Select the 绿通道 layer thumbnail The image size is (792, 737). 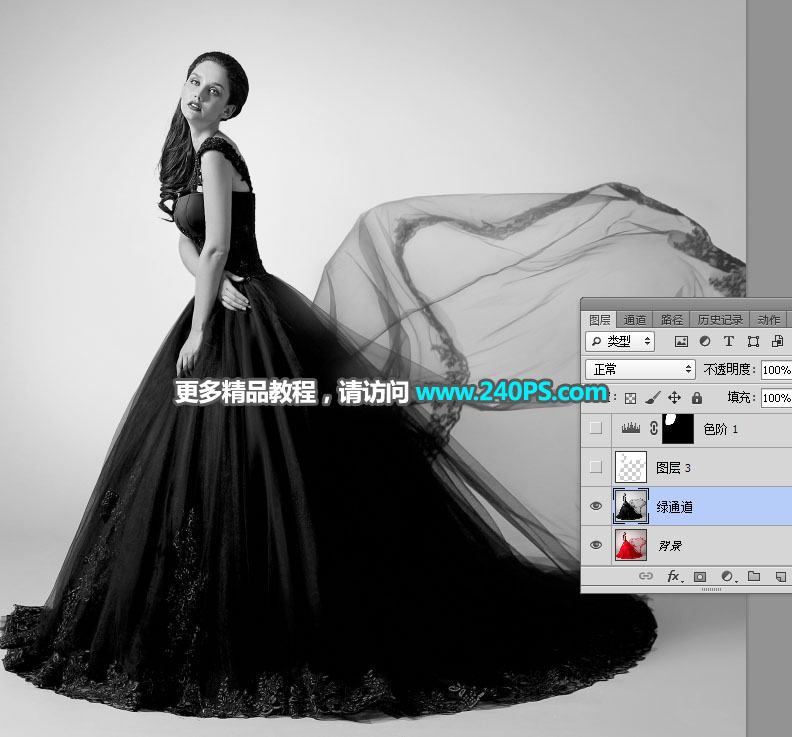tap(631, 506)
